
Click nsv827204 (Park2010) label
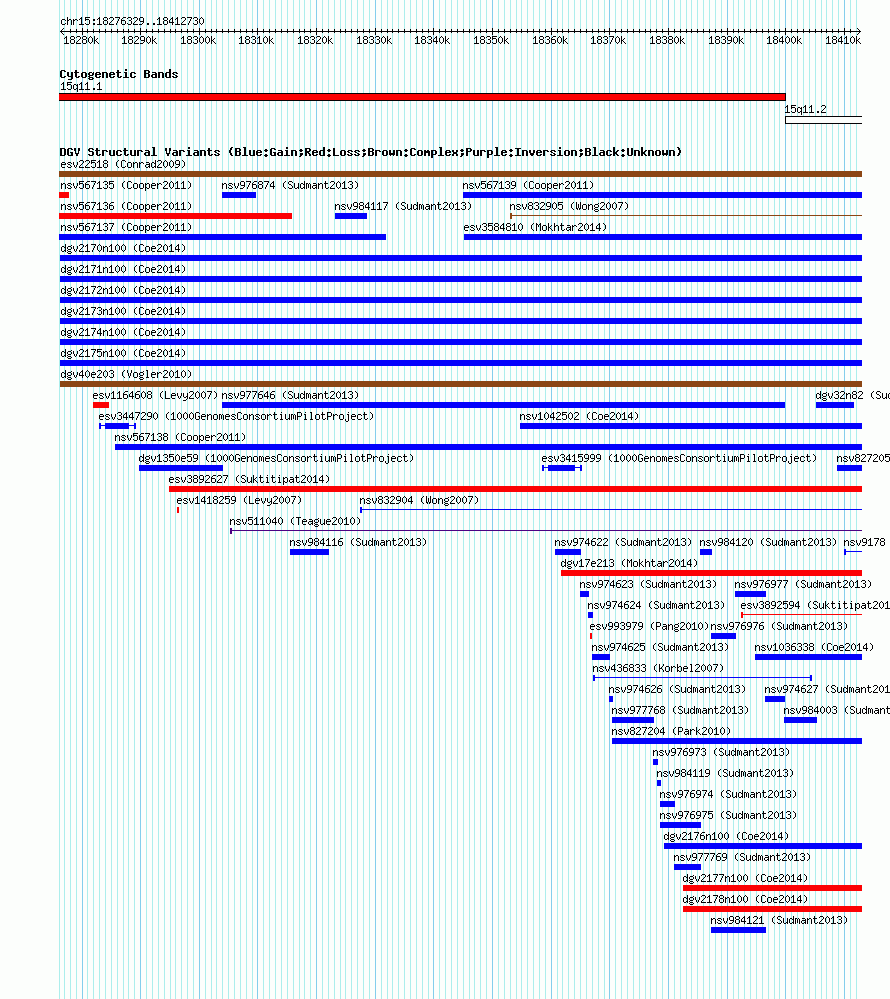[x=671, y=732]
